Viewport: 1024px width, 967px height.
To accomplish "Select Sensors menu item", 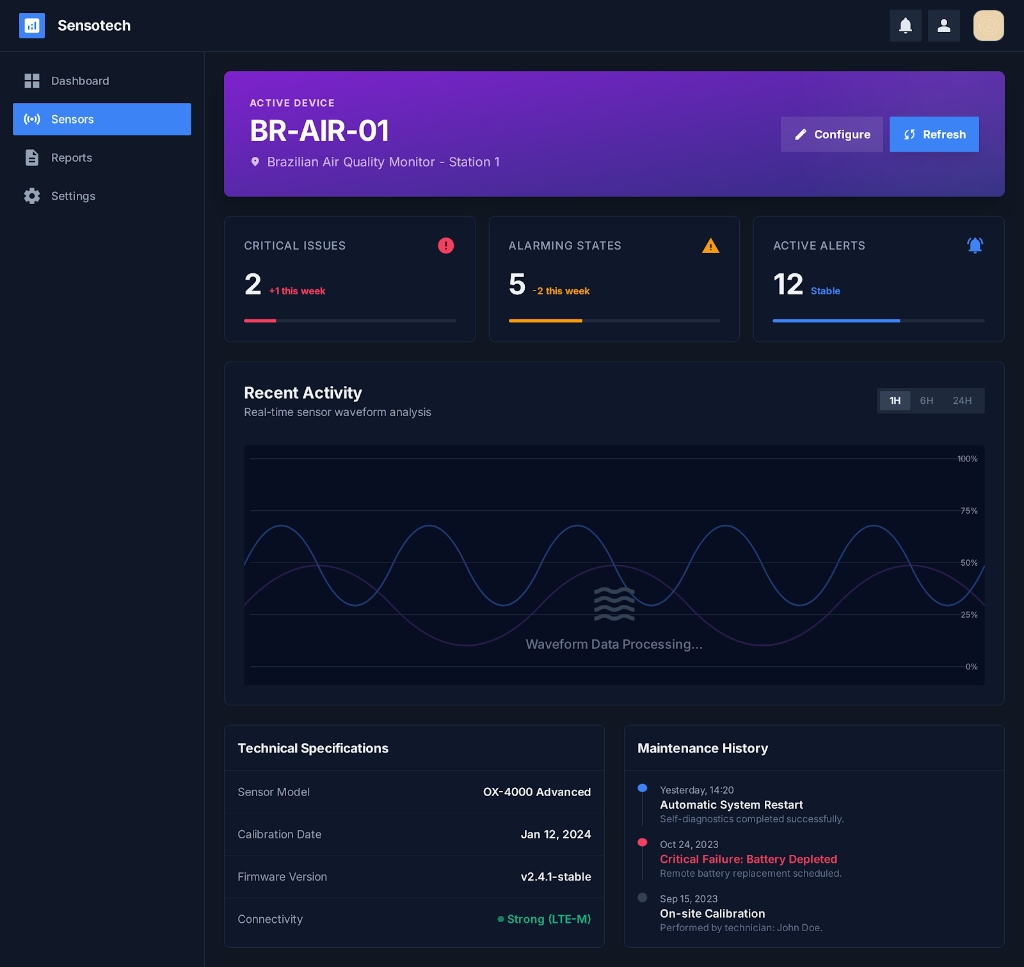I will (x=102, y=119).
